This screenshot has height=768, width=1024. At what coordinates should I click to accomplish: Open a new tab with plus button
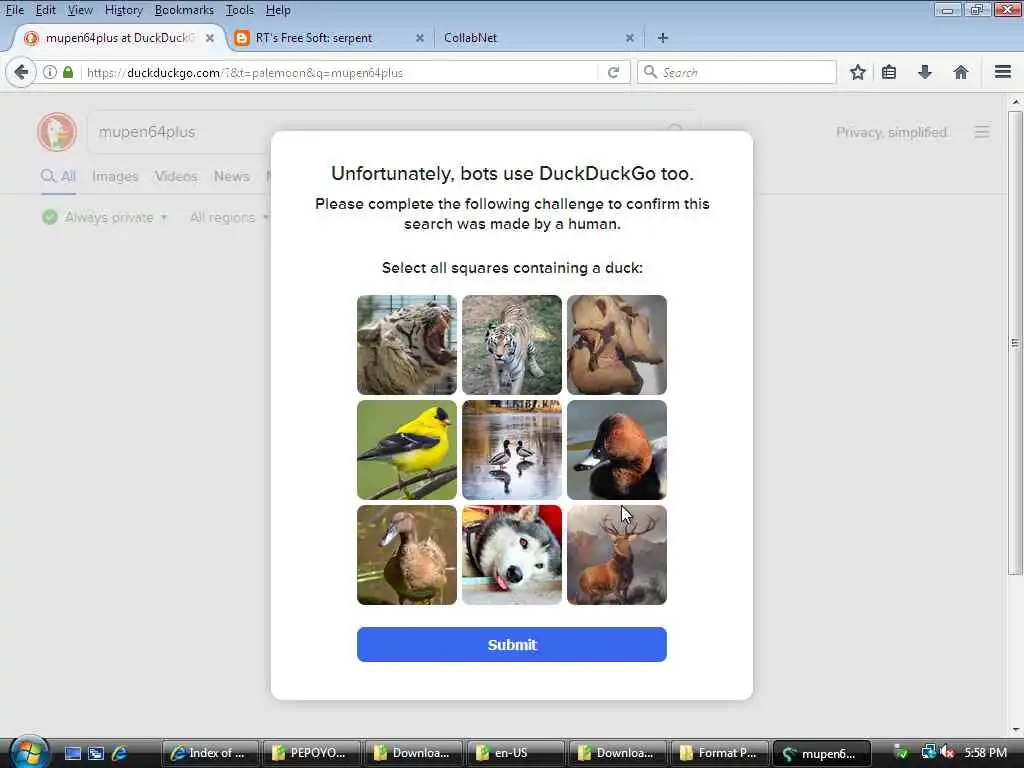coord(663,38)
